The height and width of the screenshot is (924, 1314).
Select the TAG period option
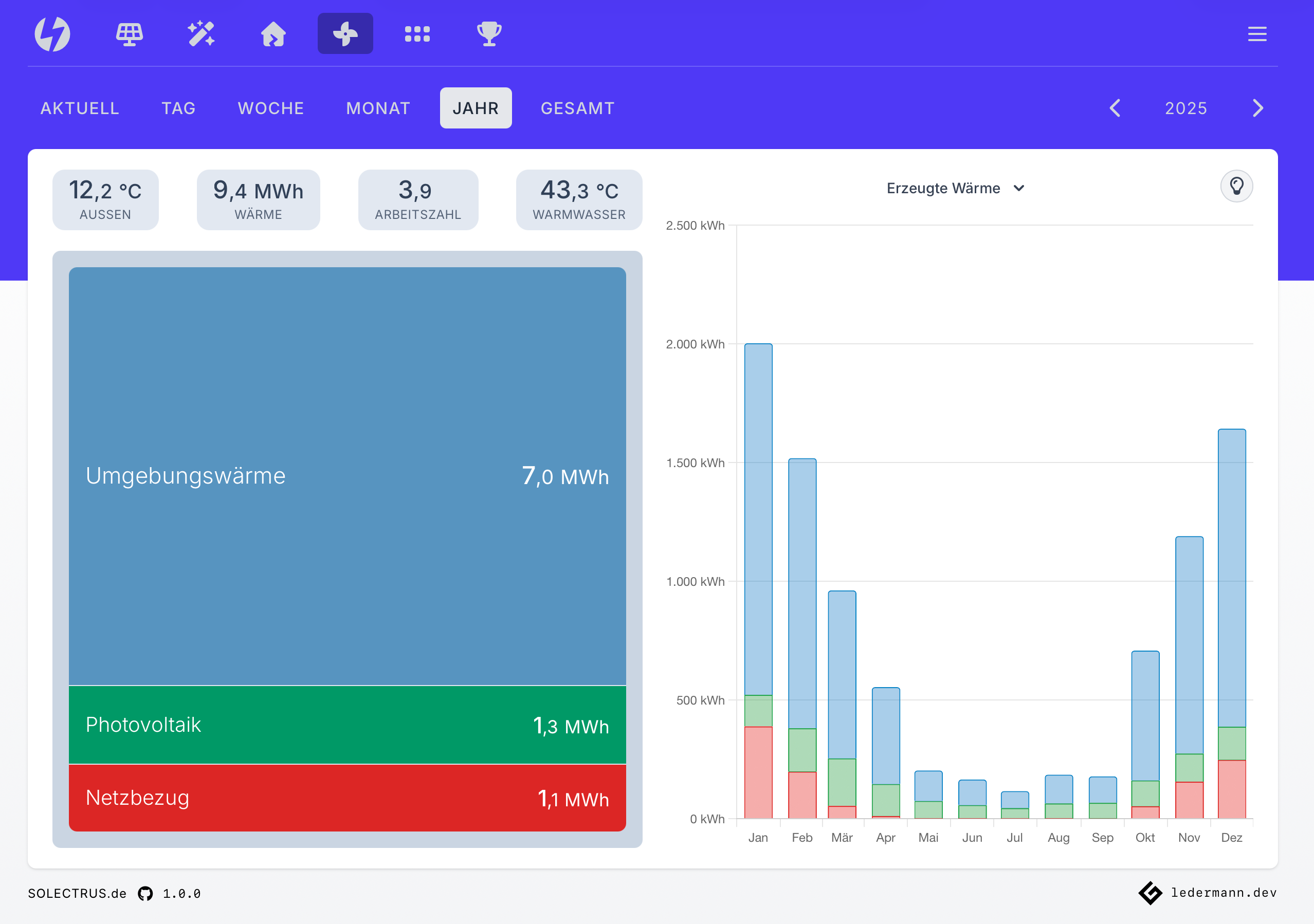pos(178,107)
